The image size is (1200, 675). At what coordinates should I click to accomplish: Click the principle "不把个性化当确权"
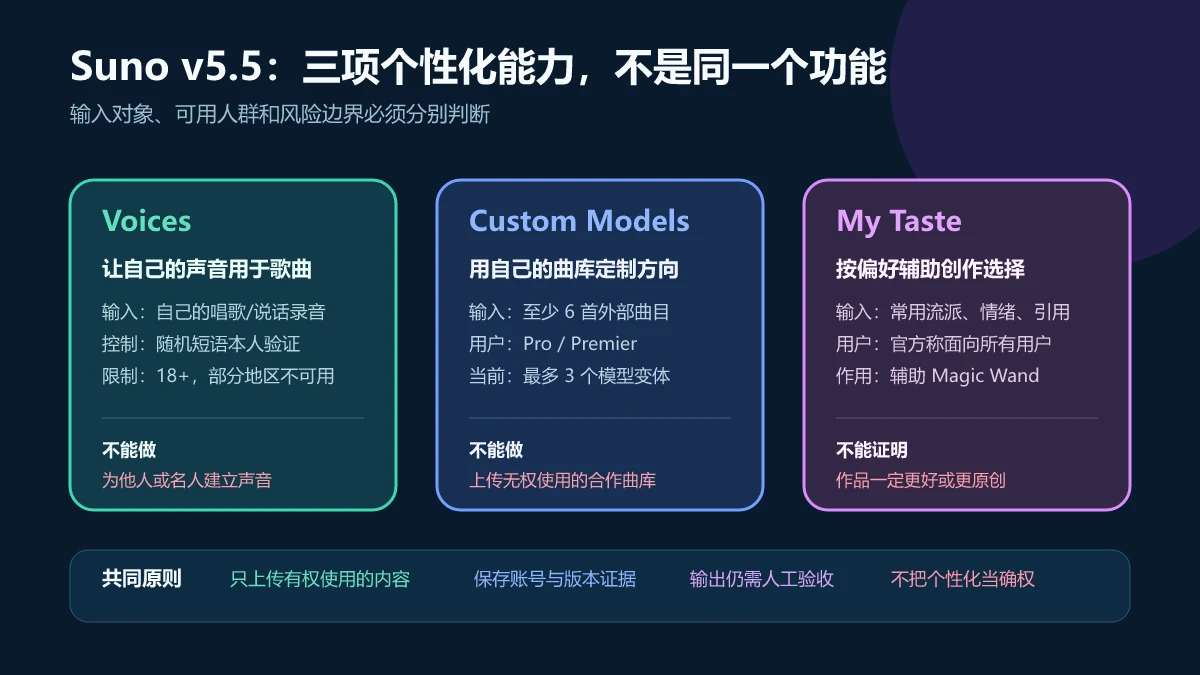[963, 579]
